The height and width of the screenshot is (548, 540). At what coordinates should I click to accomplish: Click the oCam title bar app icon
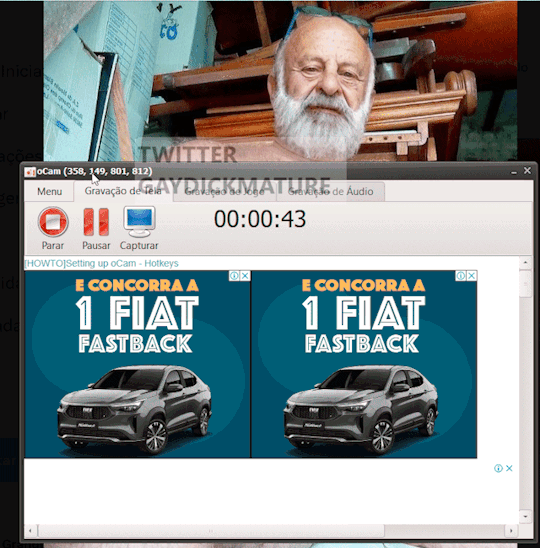click(30, 172)
